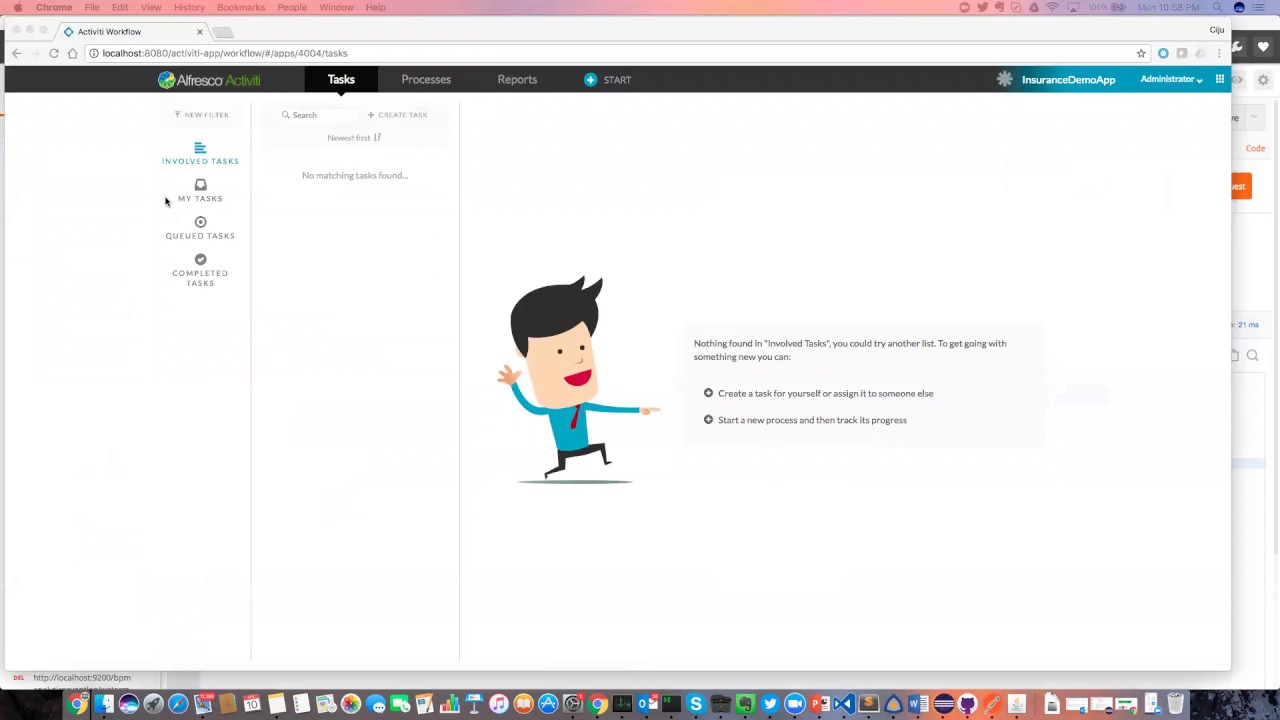Image resolution: width=1280 pixels, height=720 pixels.
Task: Click the Create Task button
Action: coord(397,115)
